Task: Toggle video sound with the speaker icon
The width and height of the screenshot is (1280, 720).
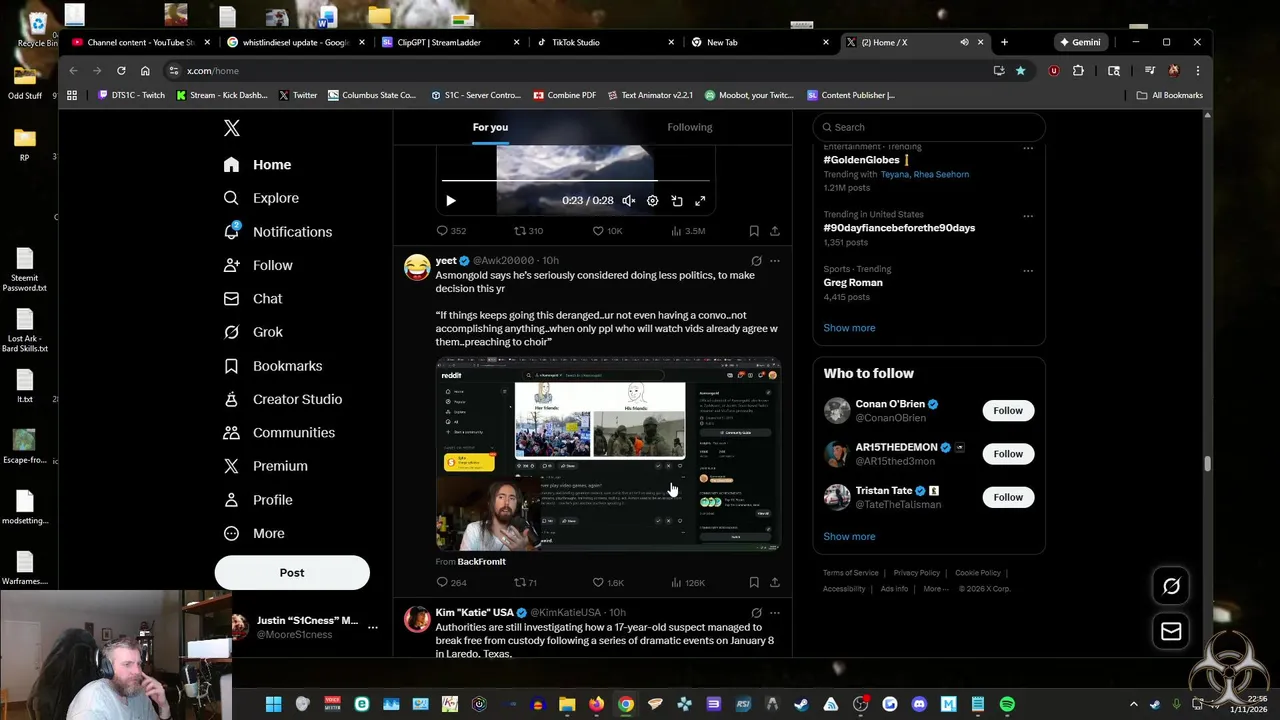Action: tap(628, 201)
